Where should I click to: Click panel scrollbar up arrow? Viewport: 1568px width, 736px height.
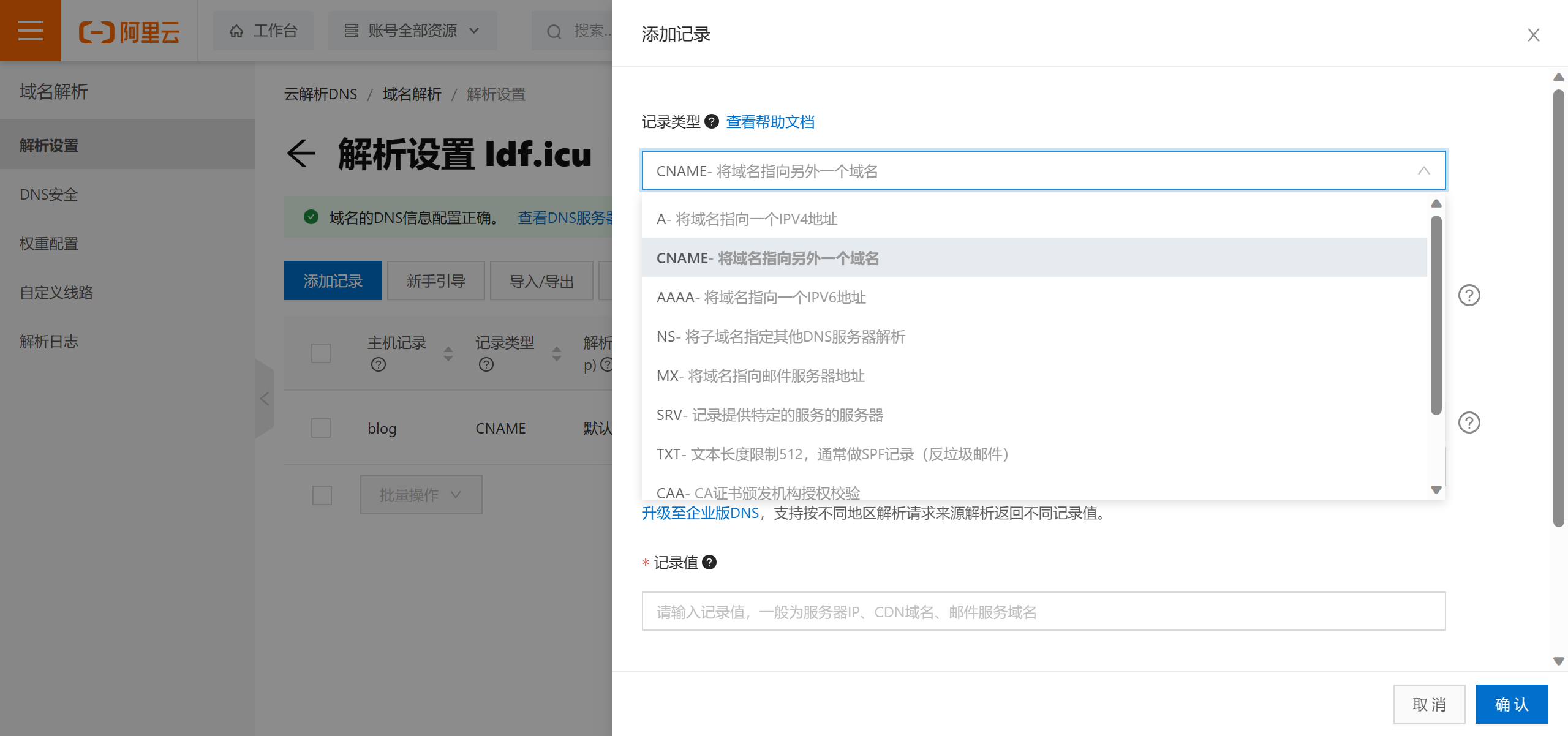tap(1559, 77)
